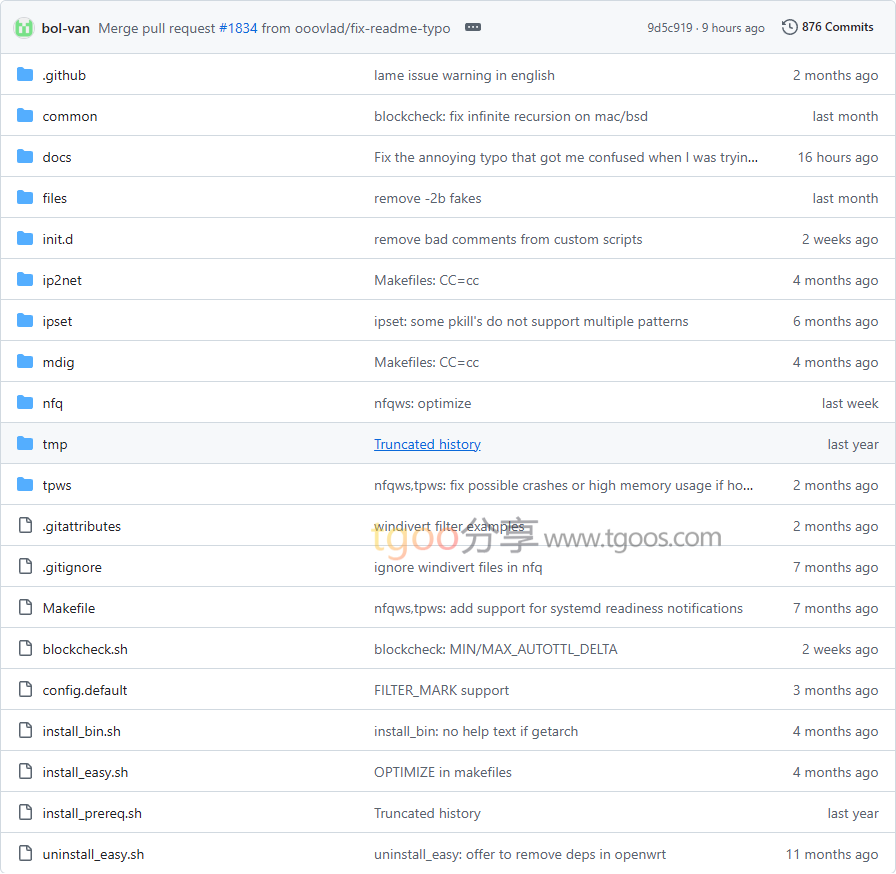The width and height of the screenshot is (896, 874).
Task: Click the .github folder icon
Action: tap(25, 75)
